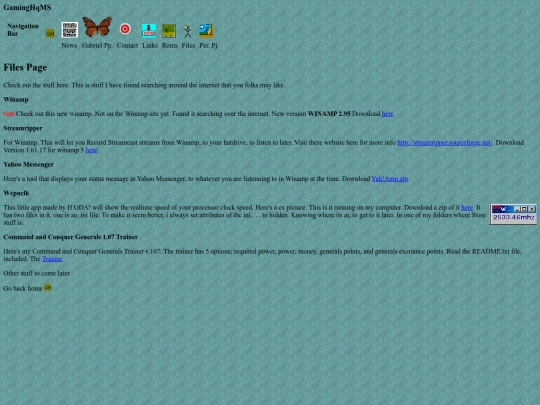540x405 pixels.
Task: Download the Yah!Amp.zip file
Action: 390,179
